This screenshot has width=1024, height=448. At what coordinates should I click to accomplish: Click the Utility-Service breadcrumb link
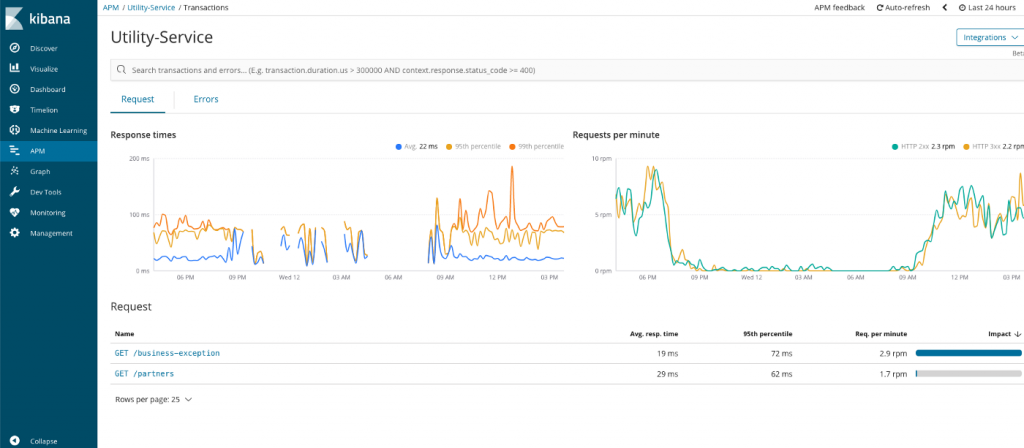[151, 8]
